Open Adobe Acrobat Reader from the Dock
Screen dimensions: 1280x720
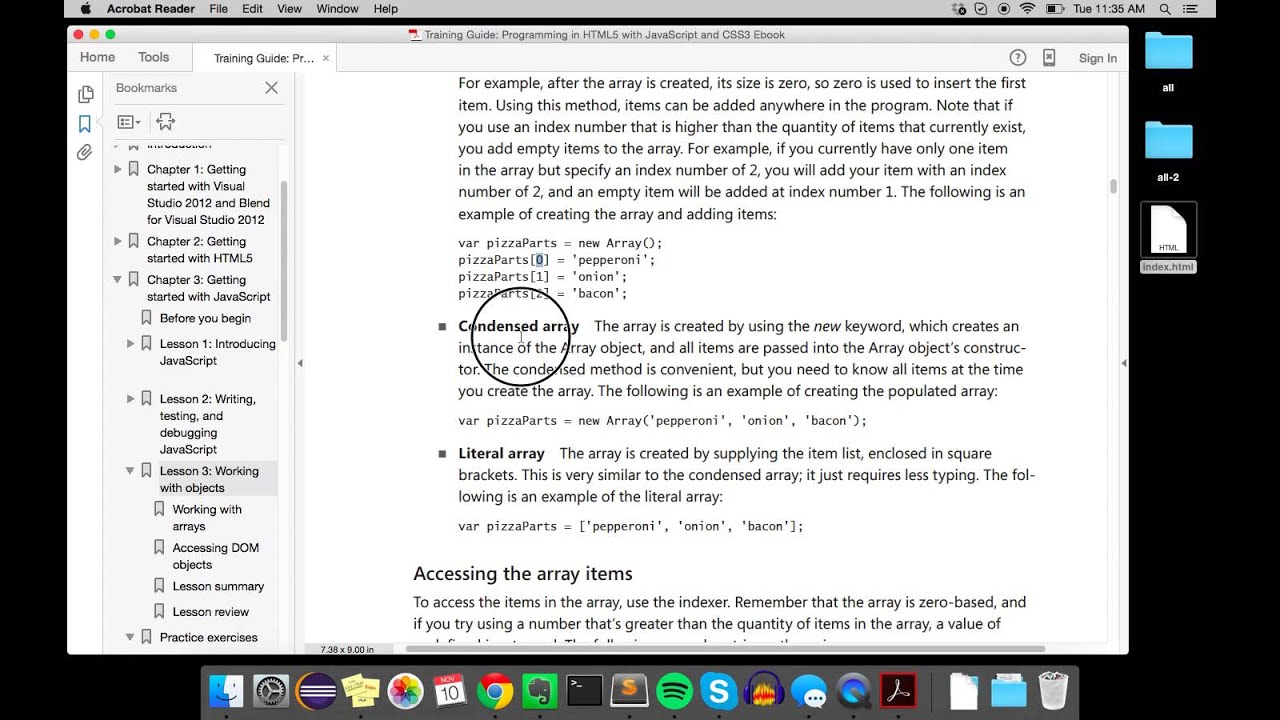[x=898, y=690]
